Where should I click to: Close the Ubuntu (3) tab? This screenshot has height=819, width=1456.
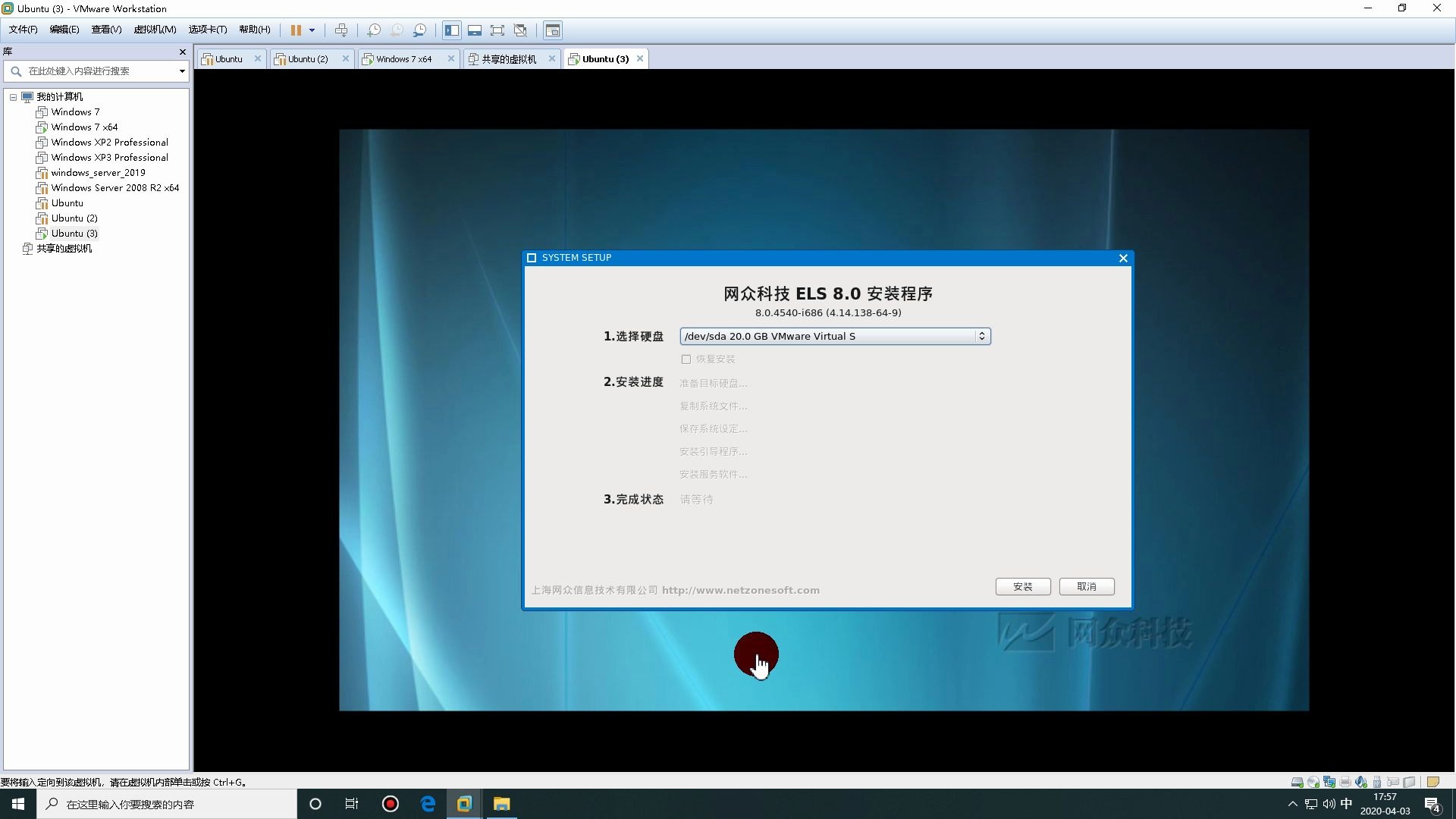pyautogui.click(x=640, y=59)
